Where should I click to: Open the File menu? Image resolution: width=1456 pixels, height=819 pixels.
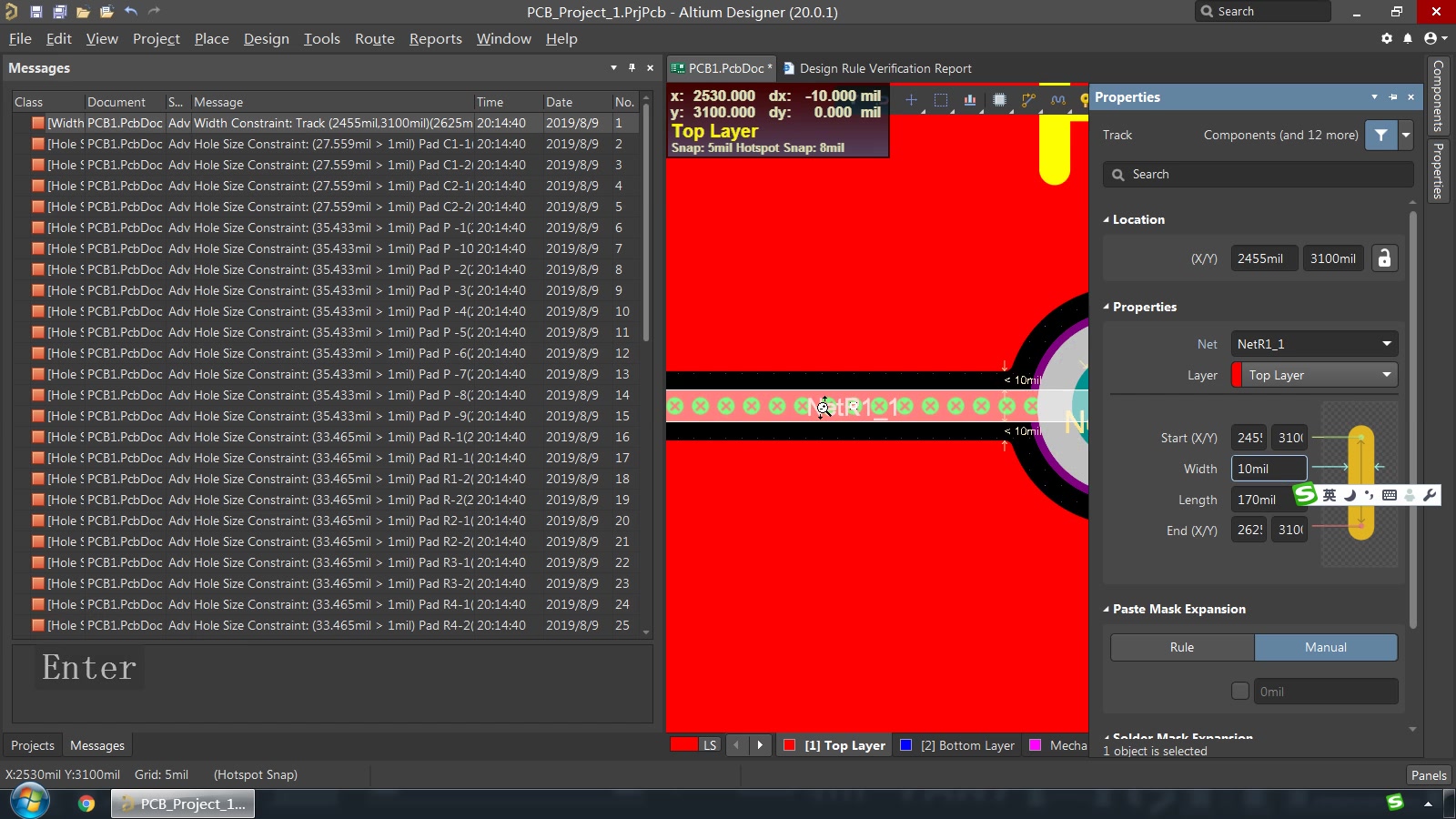(x=20, y=38)
